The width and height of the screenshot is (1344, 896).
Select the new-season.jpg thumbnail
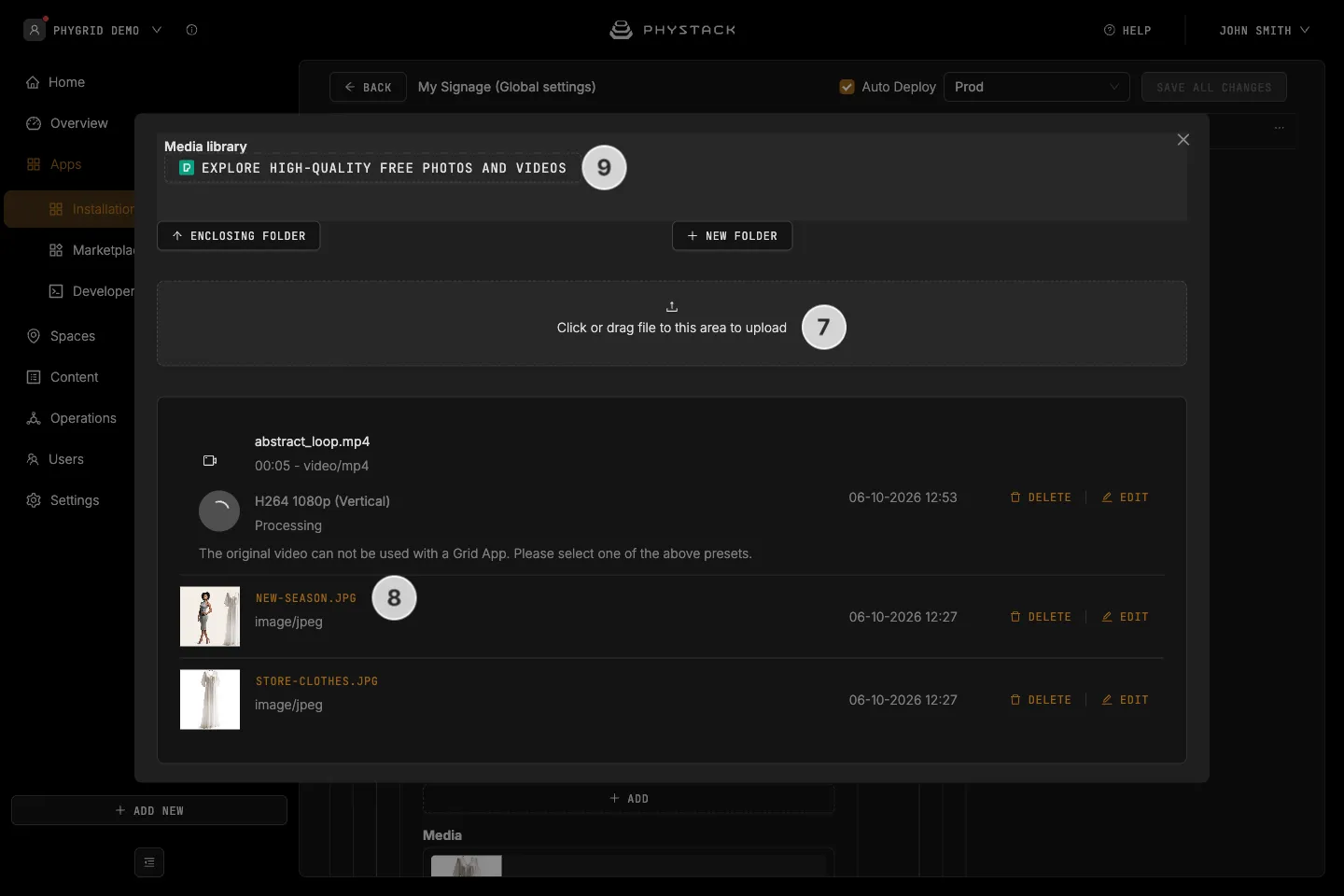point(210,617)
